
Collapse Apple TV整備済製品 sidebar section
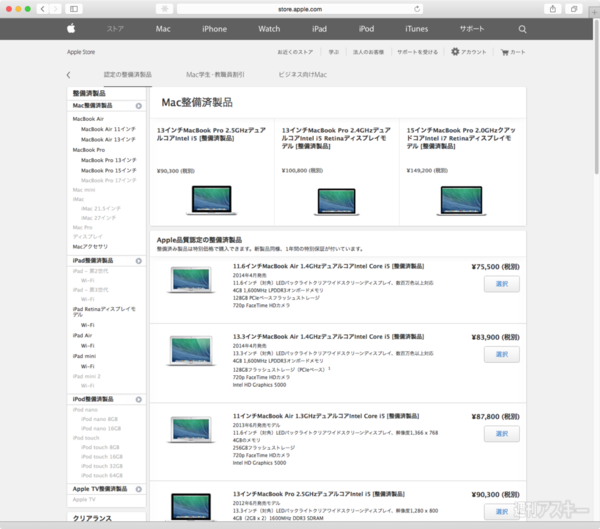point(139,489)
